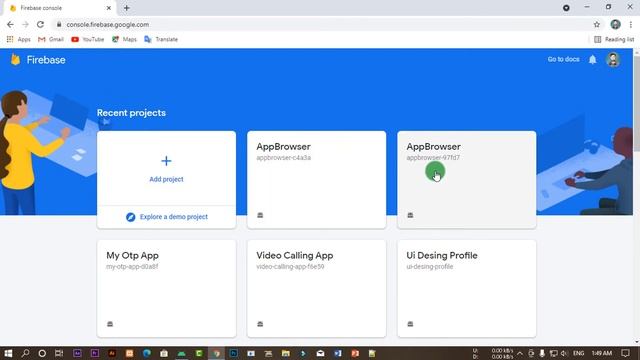Viewport: 640px width, 360px height.
Task: Open the Ui Desing Profile project
Action: tap(467, 289)
